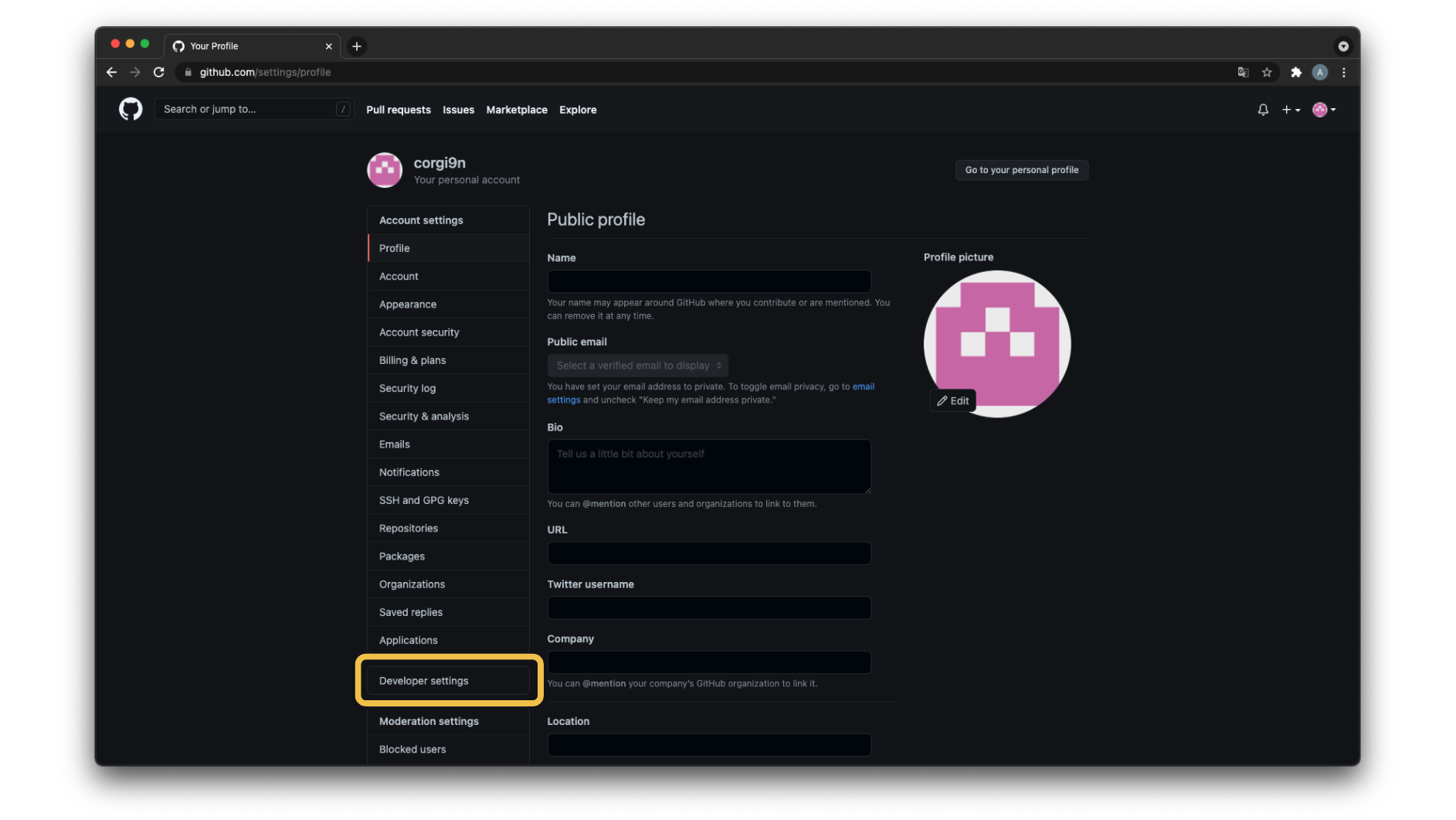The image size is (1456, 820).
Task: Click the padlock site info icon
Action: click(188, 72)
